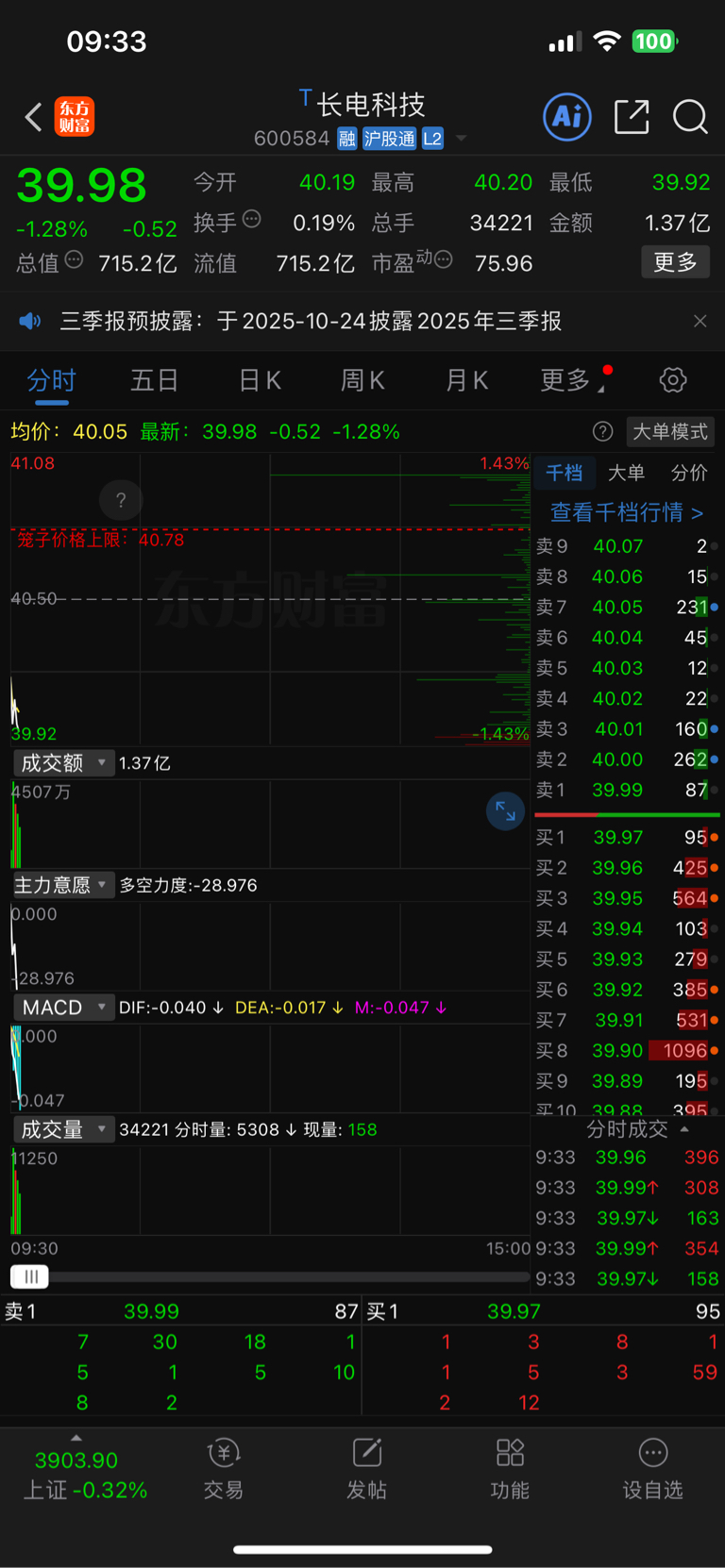This screenshot has width=725, height=1568.
Task: Open the 主力意愿 indicator dropdown
Action: (x=63, y=885)
